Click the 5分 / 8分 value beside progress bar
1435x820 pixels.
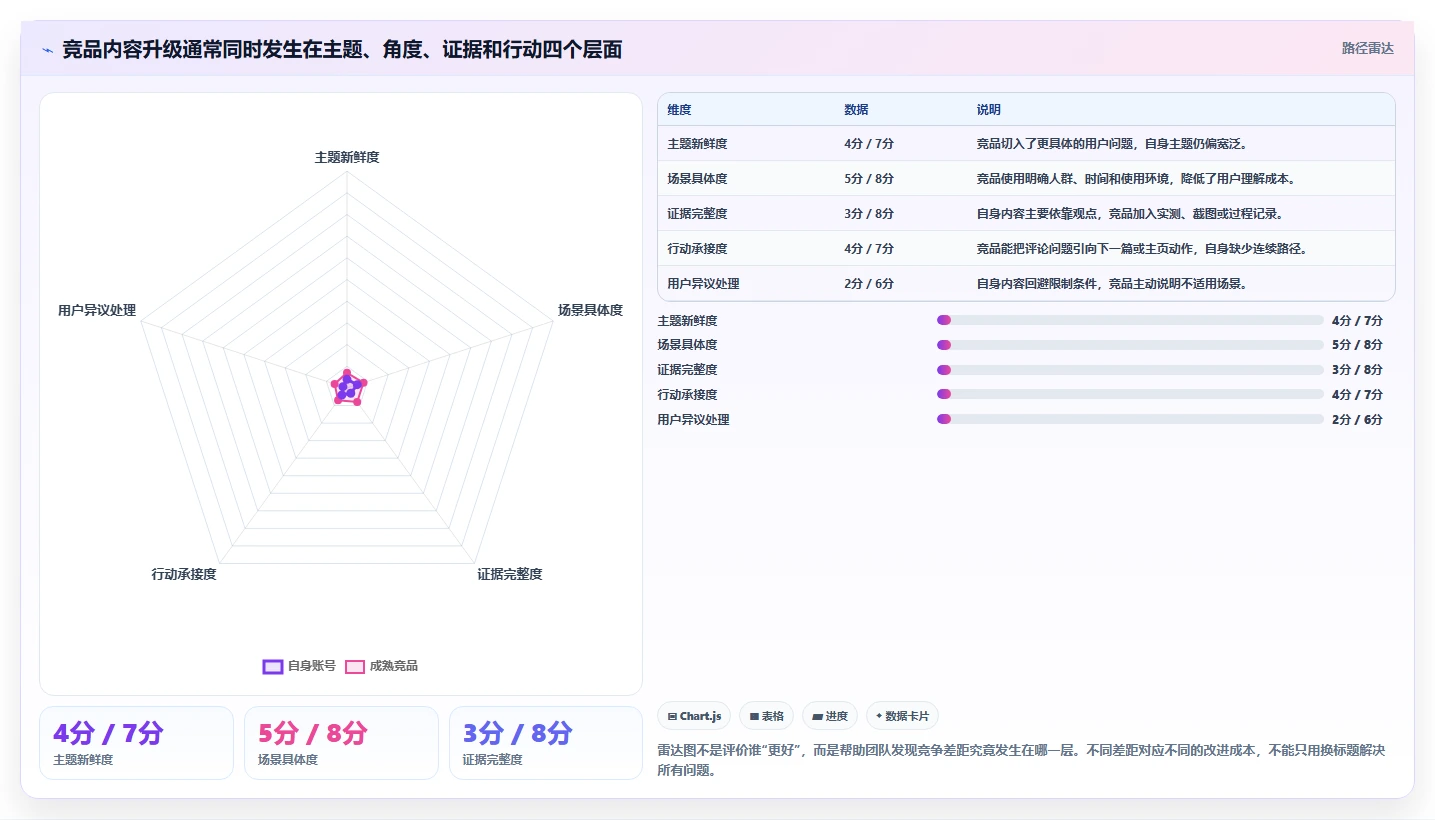click(x=1357, y=345)
